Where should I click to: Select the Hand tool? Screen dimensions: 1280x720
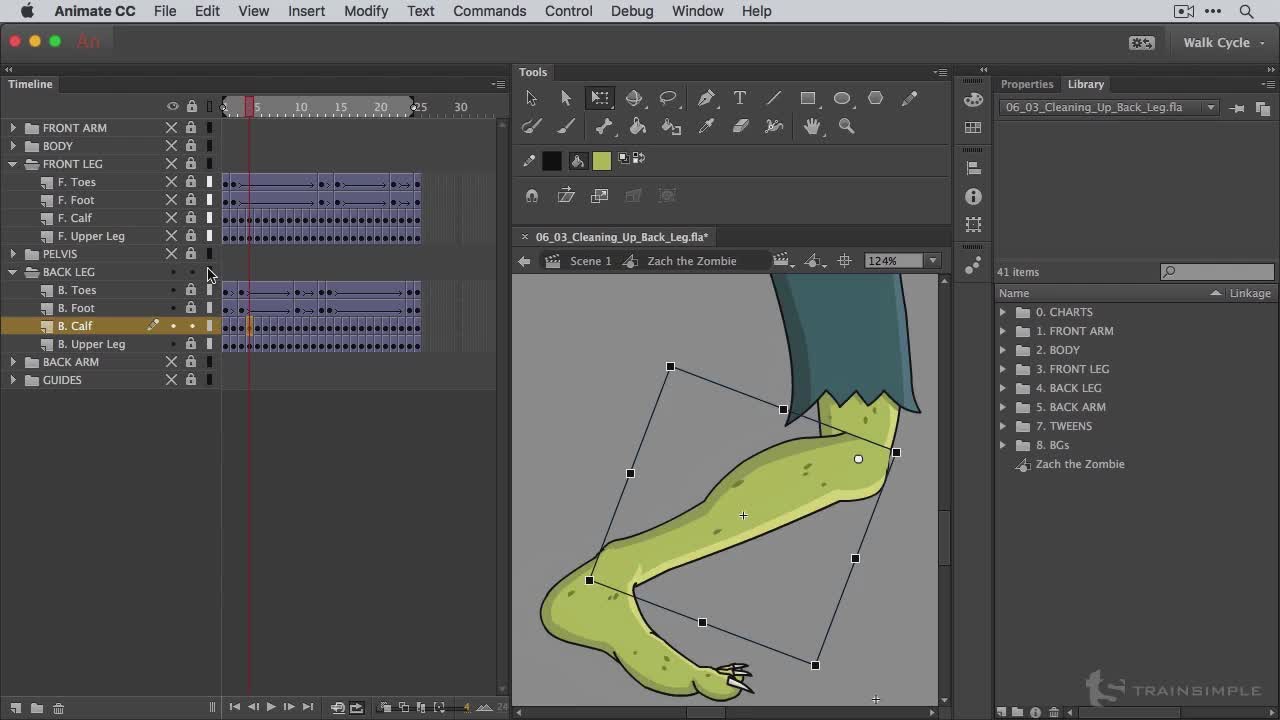pos(812,126)
